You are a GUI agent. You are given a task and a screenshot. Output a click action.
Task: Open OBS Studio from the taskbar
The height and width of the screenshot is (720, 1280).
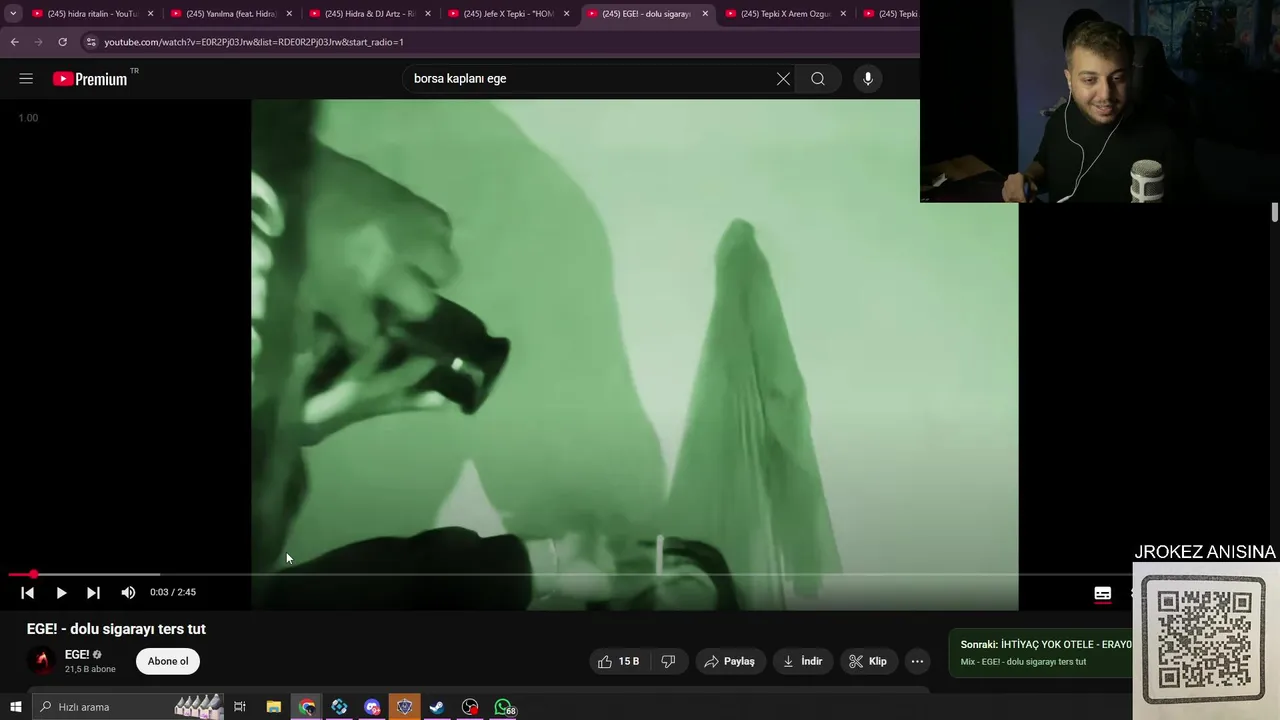(470, 707)
